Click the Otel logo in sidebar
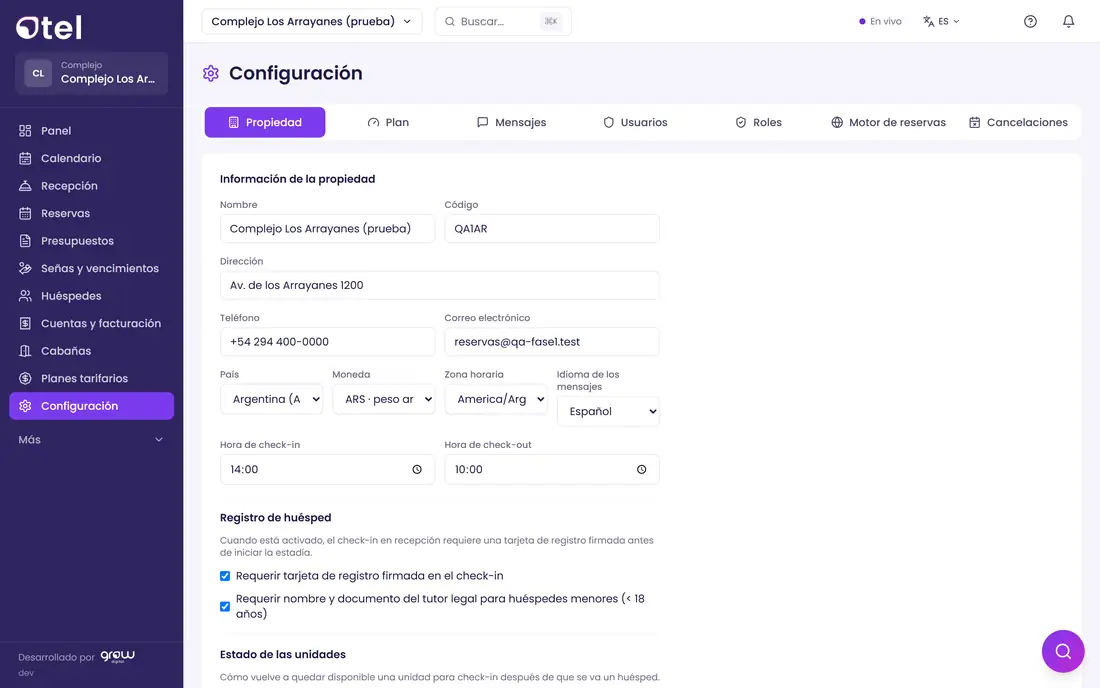 (x=49, y=27)
